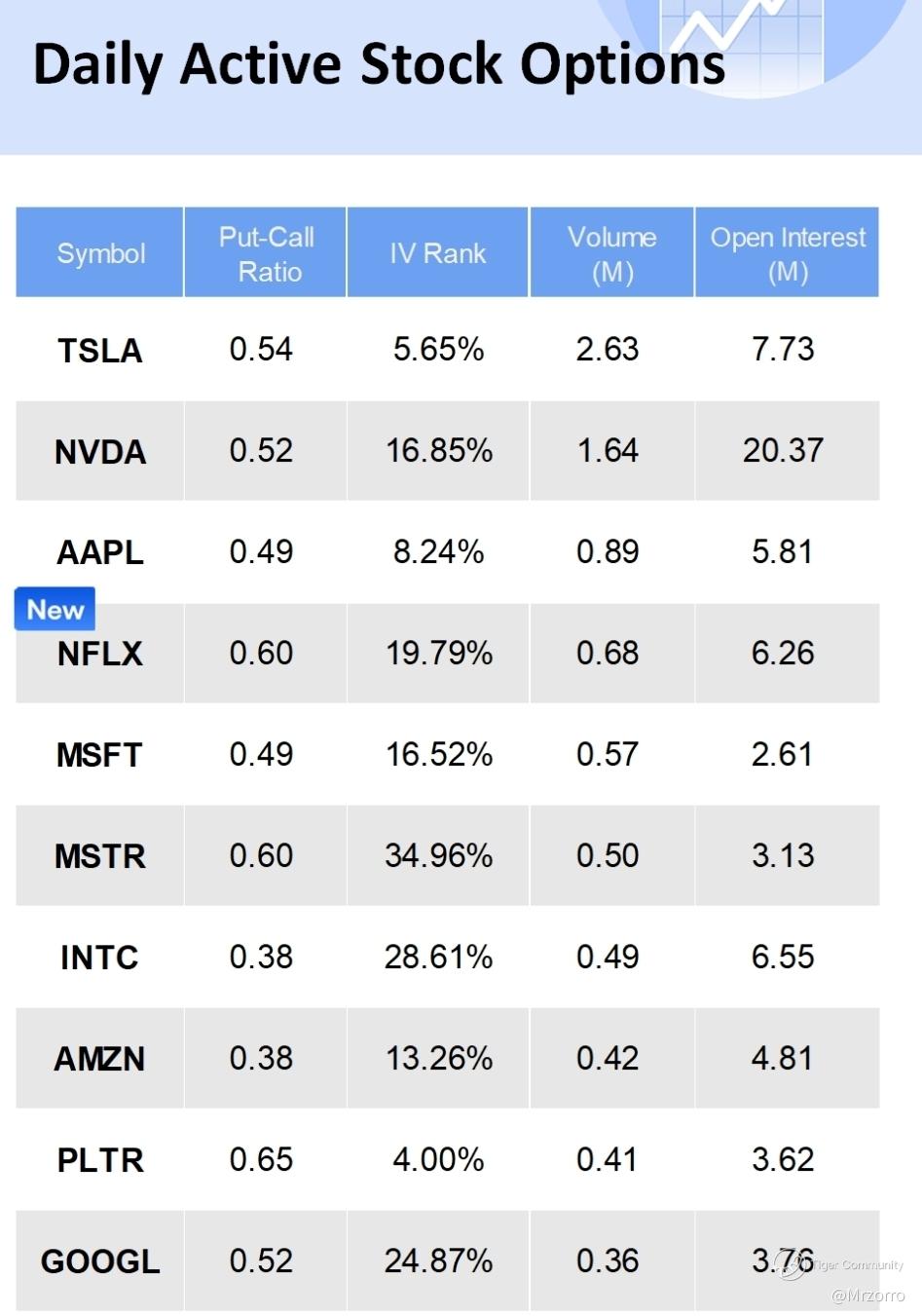Open the @Mrzorro author handle
The image size is (922, 1316).
tap(867, 1296)
